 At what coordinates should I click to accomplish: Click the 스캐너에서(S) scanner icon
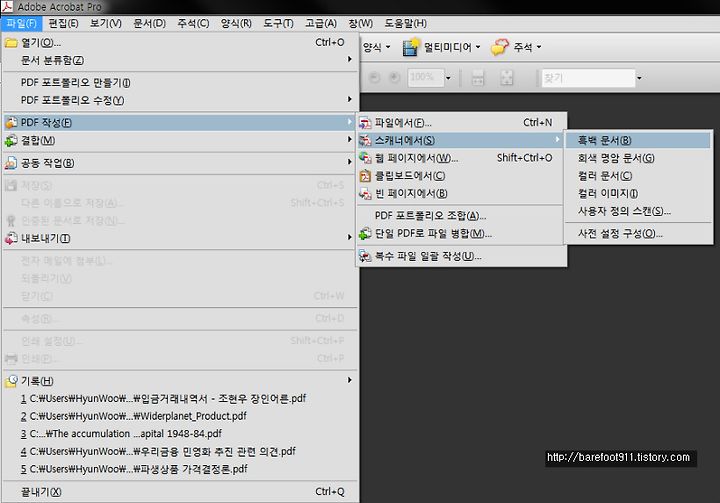pyautogui.click(x=366, y=141)
